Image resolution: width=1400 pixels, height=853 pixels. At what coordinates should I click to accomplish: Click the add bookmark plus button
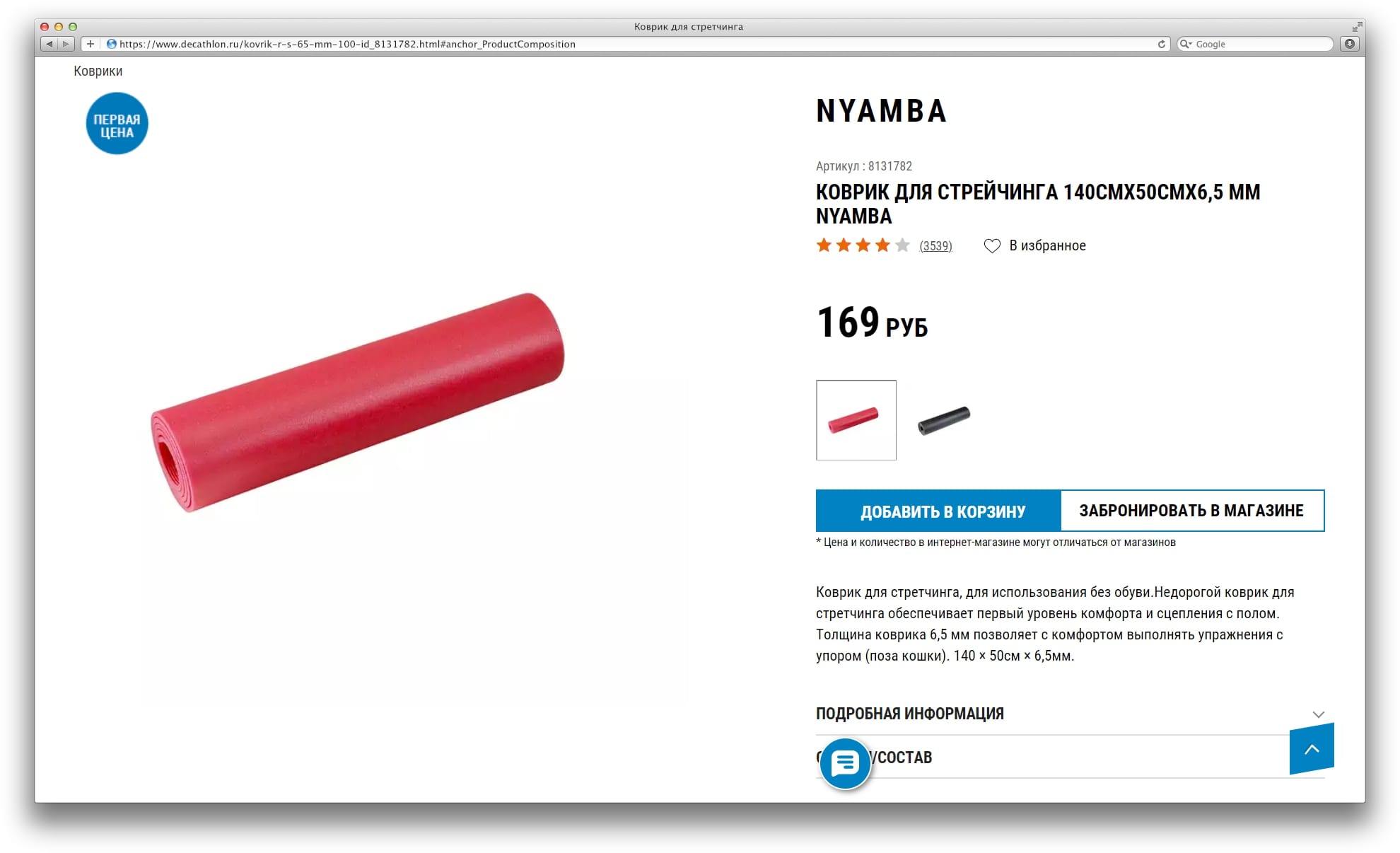click(91, 44)
